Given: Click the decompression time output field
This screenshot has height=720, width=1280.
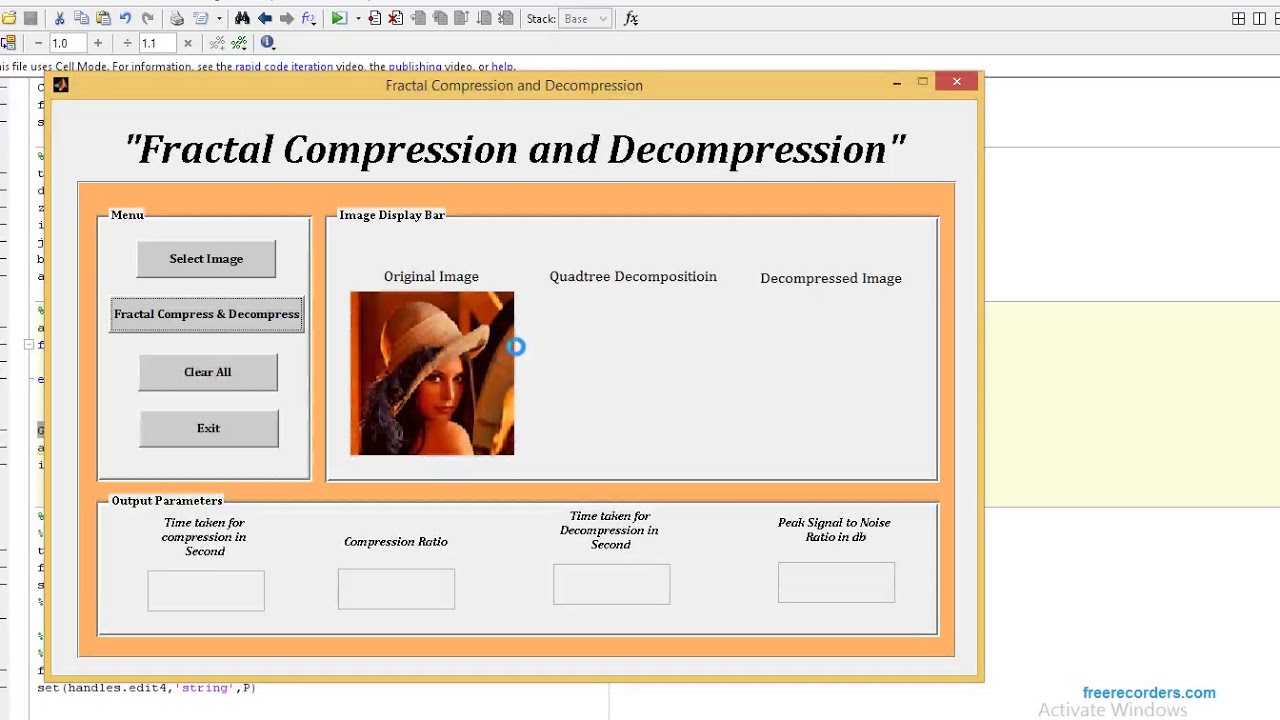Looking at the screenshot, I should (x=612, y=585).
